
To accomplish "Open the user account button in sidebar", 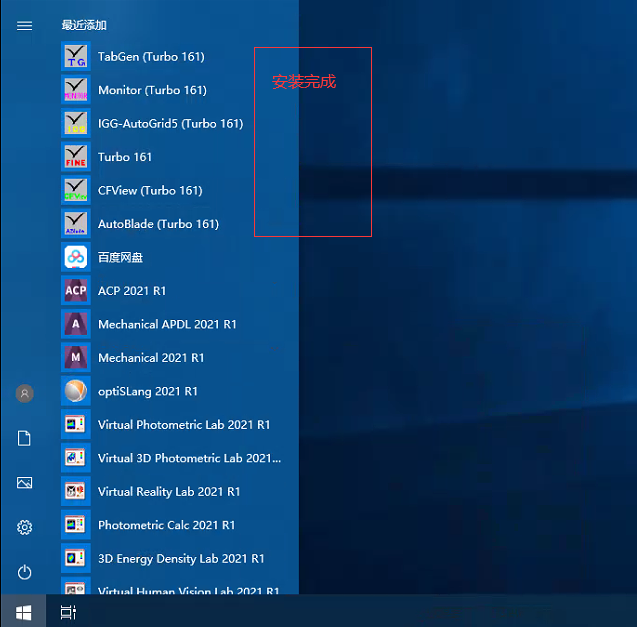I will (x=25, y=394).
